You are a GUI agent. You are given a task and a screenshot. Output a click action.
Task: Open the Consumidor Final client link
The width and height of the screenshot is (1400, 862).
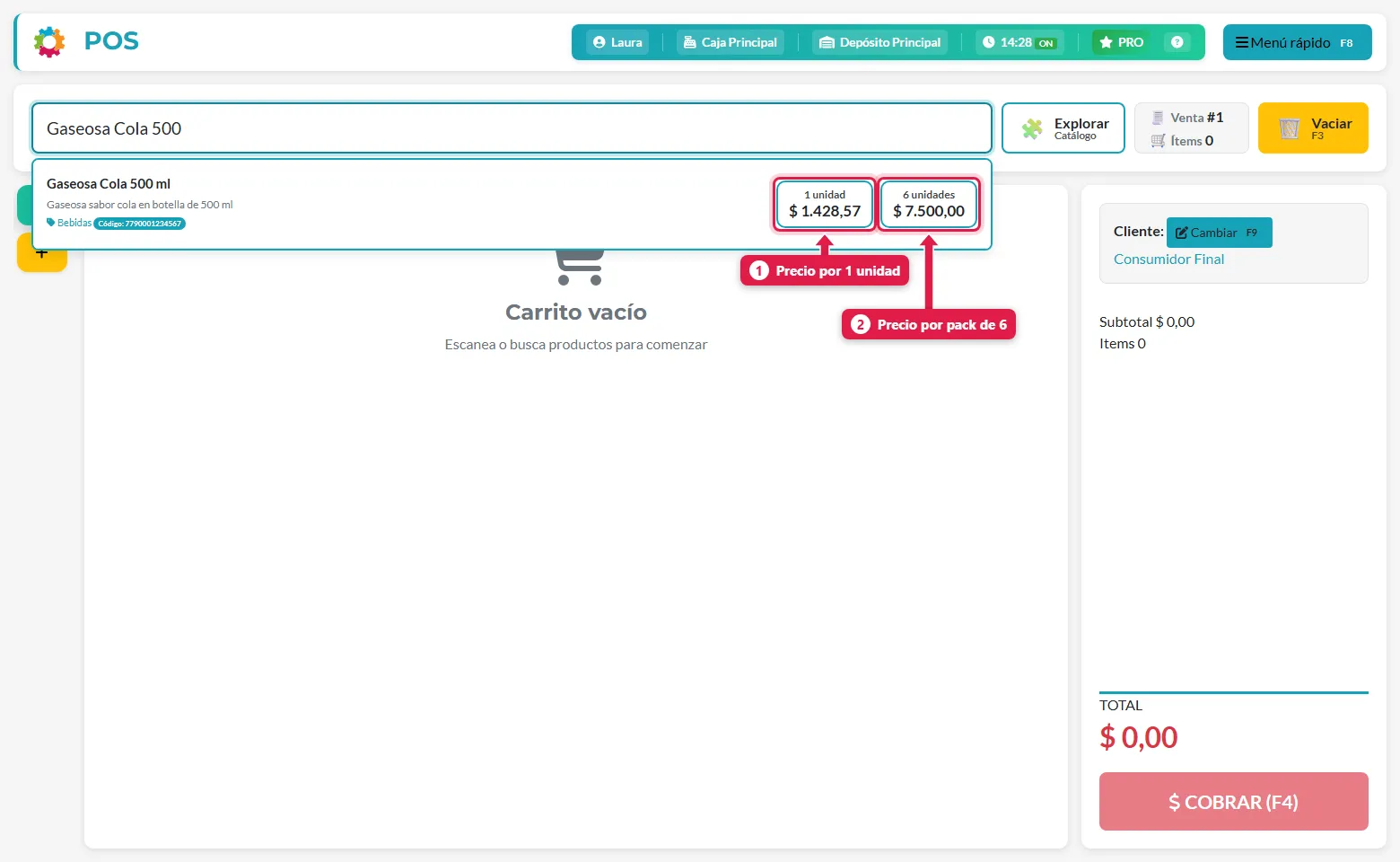(x=1168, y=259)
